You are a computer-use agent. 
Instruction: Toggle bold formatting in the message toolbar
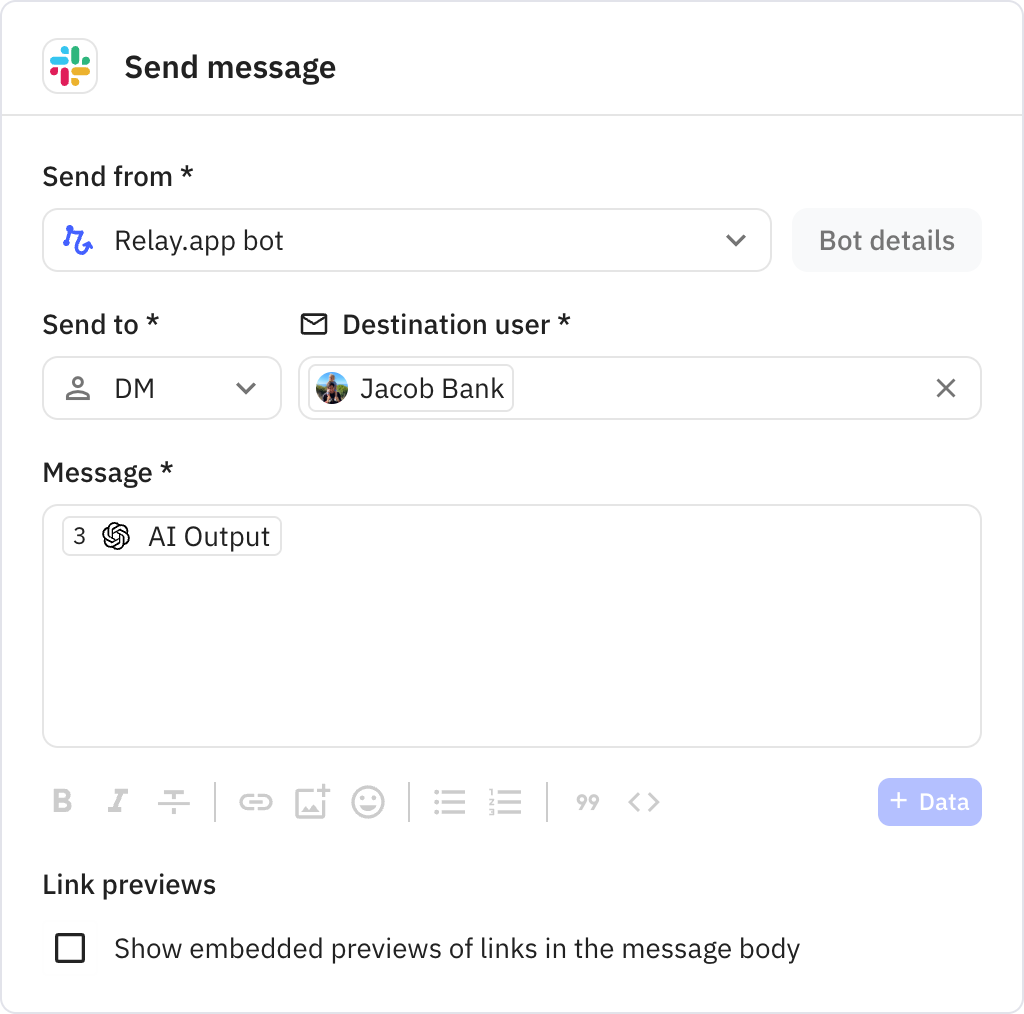pyautogui.click(x=62, y=801)
